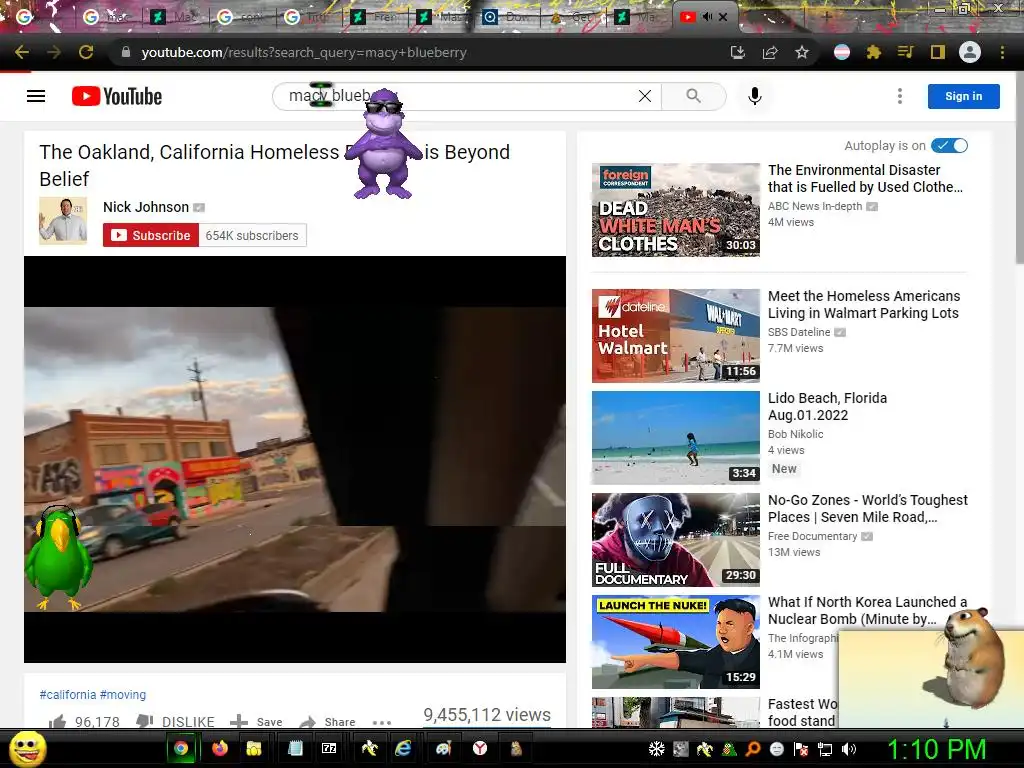Open Chrome extensions puzzle icon

(874, 52)
